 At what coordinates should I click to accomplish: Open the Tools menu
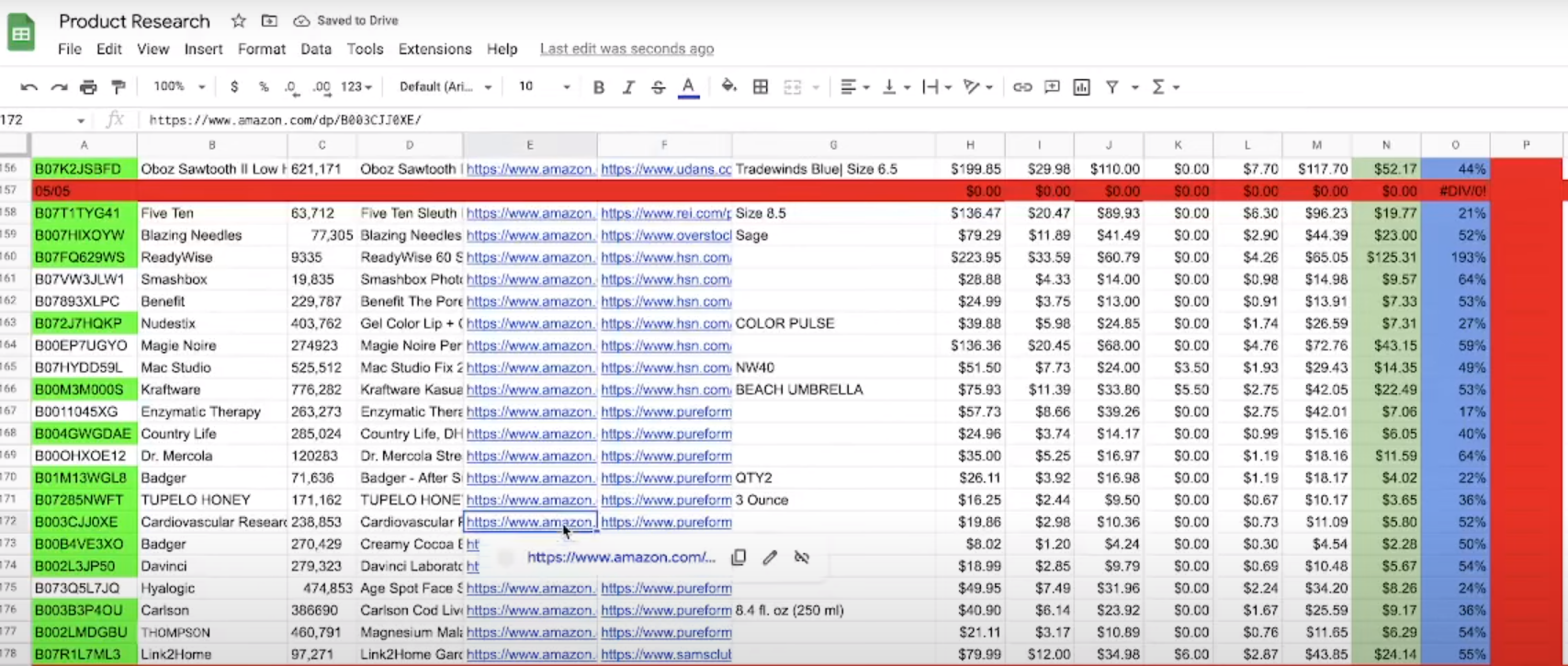click(365, 49)
